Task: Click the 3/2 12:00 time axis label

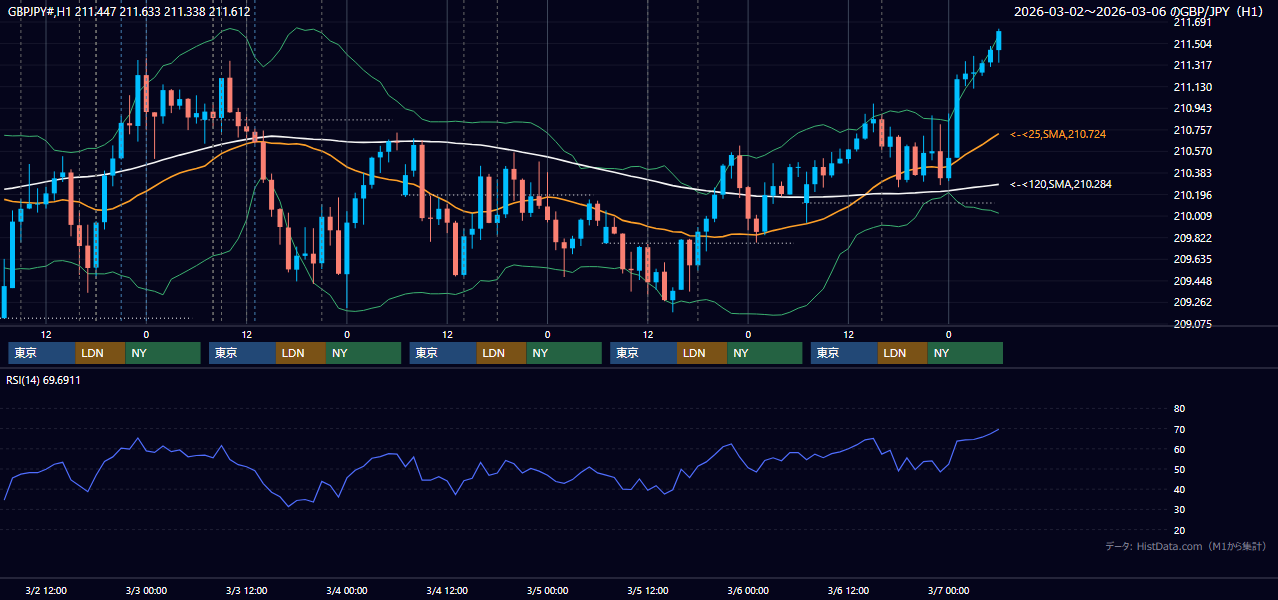Action: [46, 591]
